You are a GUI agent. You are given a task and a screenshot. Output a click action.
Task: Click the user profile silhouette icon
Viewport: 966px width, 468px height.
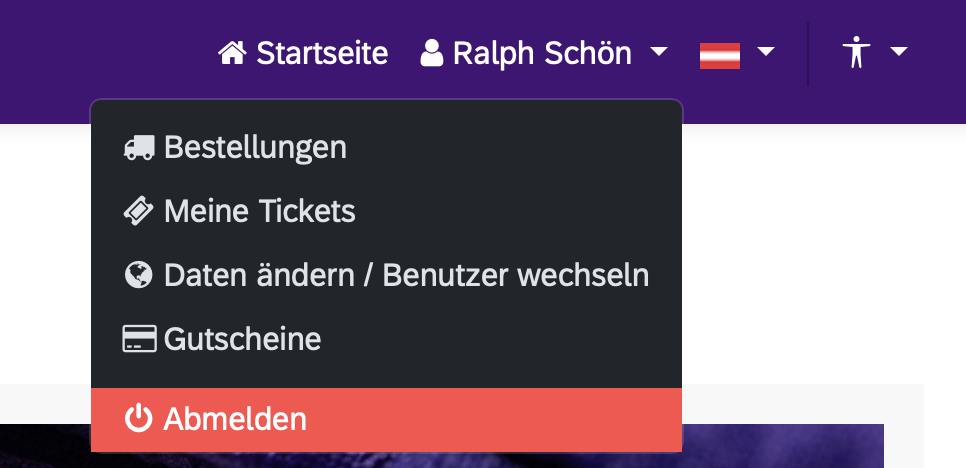click(x=432, y=52)
